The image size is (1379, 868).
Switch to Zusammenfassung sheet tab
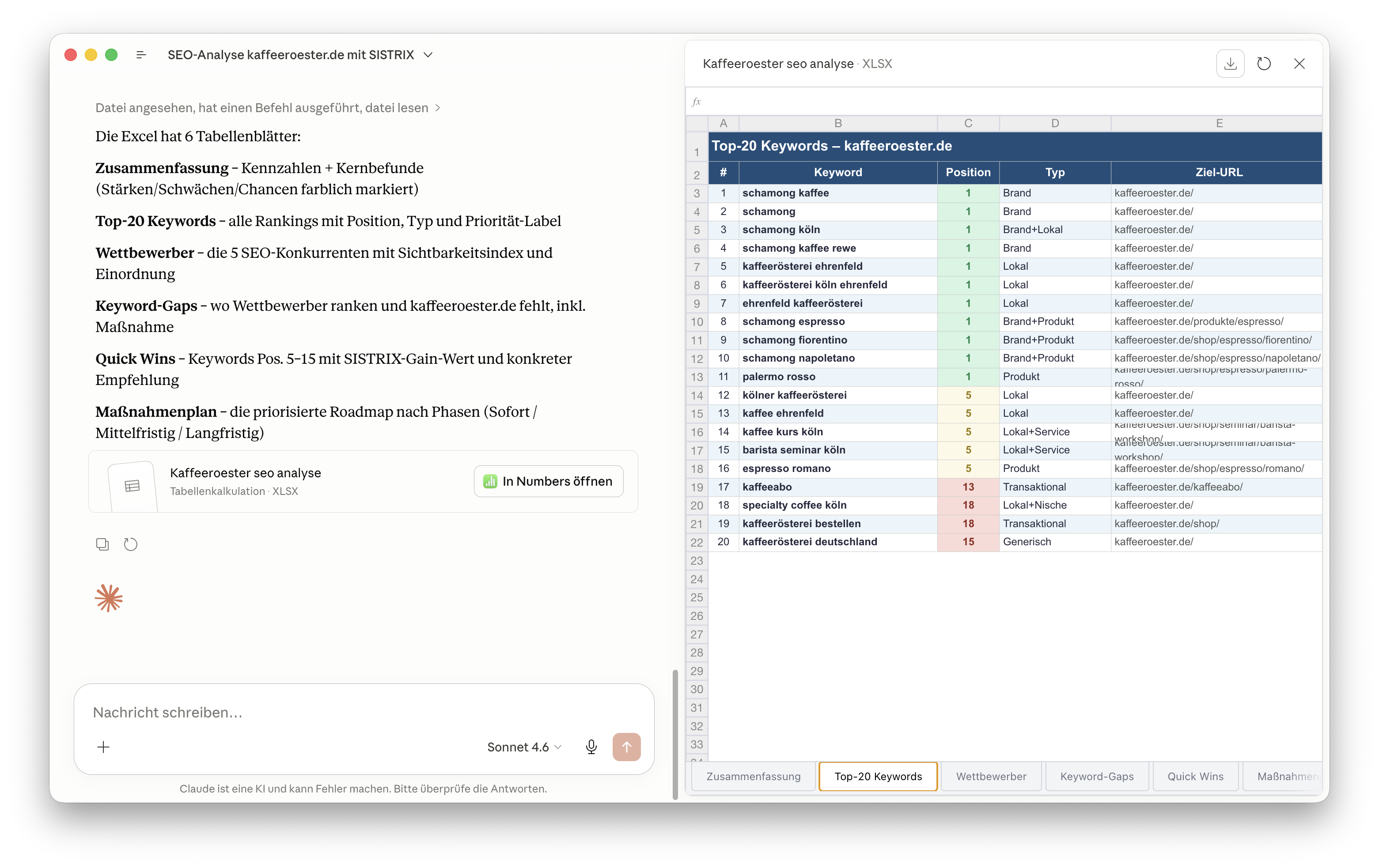coord(753,777)
